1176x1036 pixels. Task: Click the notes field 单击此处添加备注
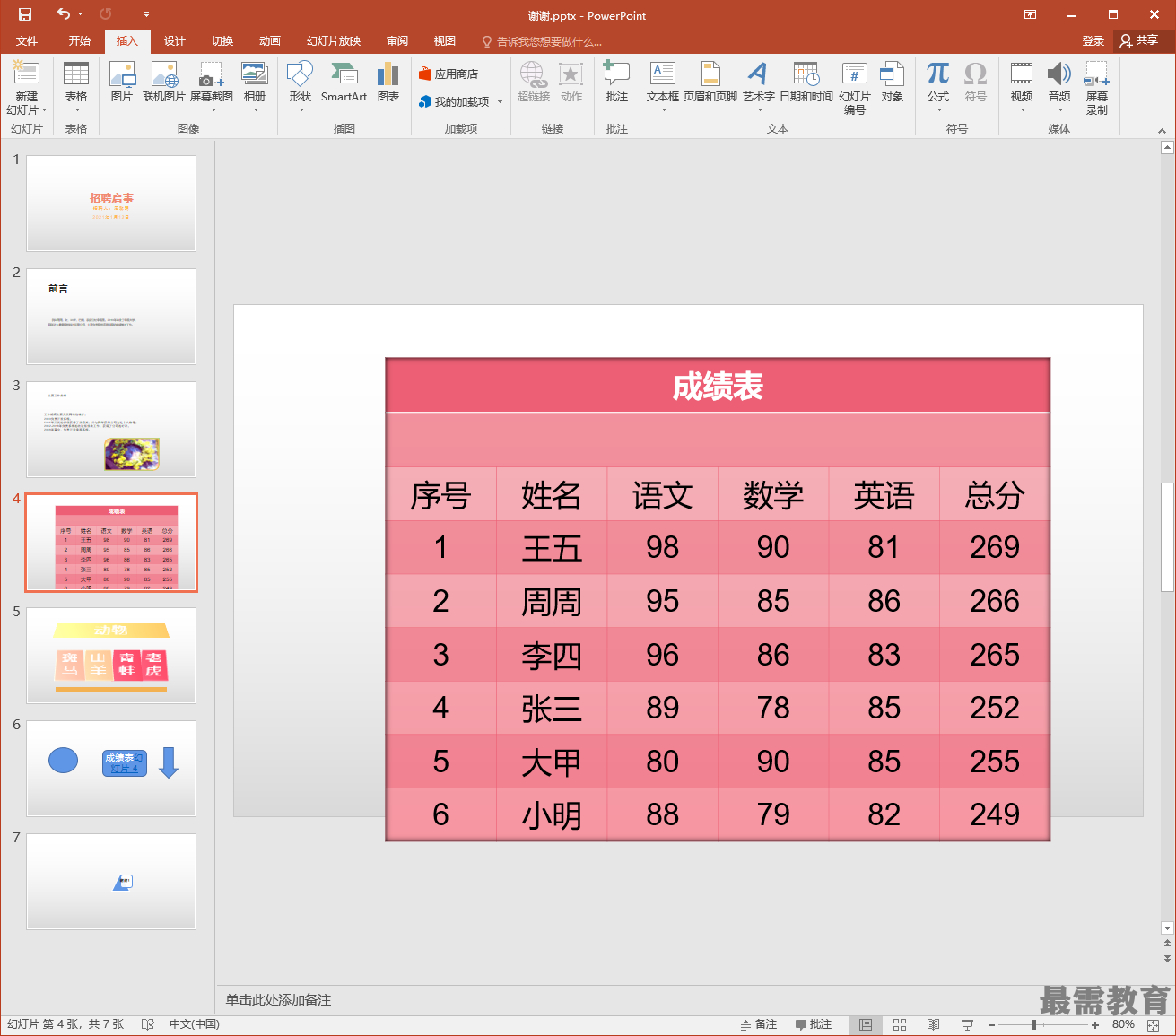(x=278, y=999)
